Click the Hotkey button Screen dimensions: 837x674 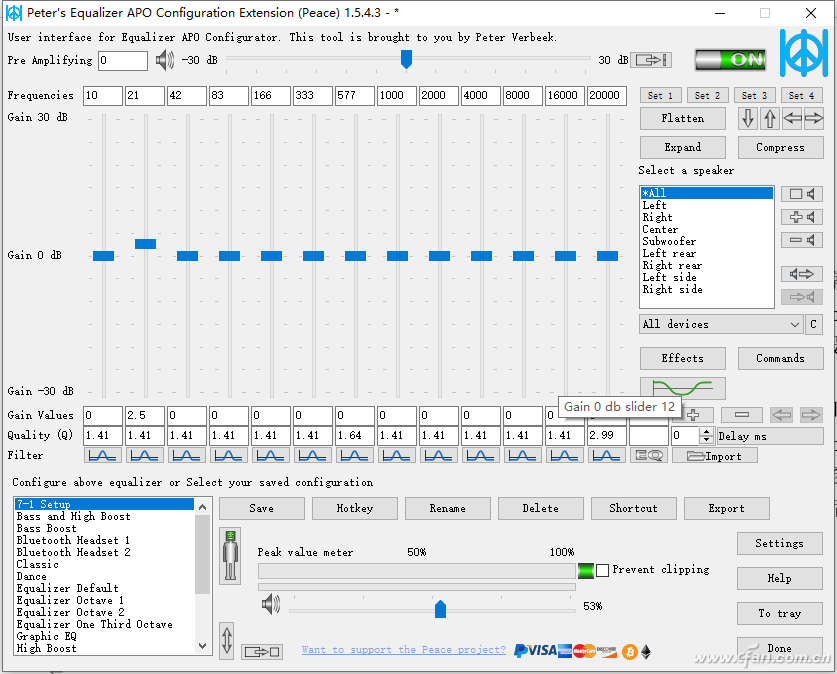pyautogui.click(x=354, y=508)
